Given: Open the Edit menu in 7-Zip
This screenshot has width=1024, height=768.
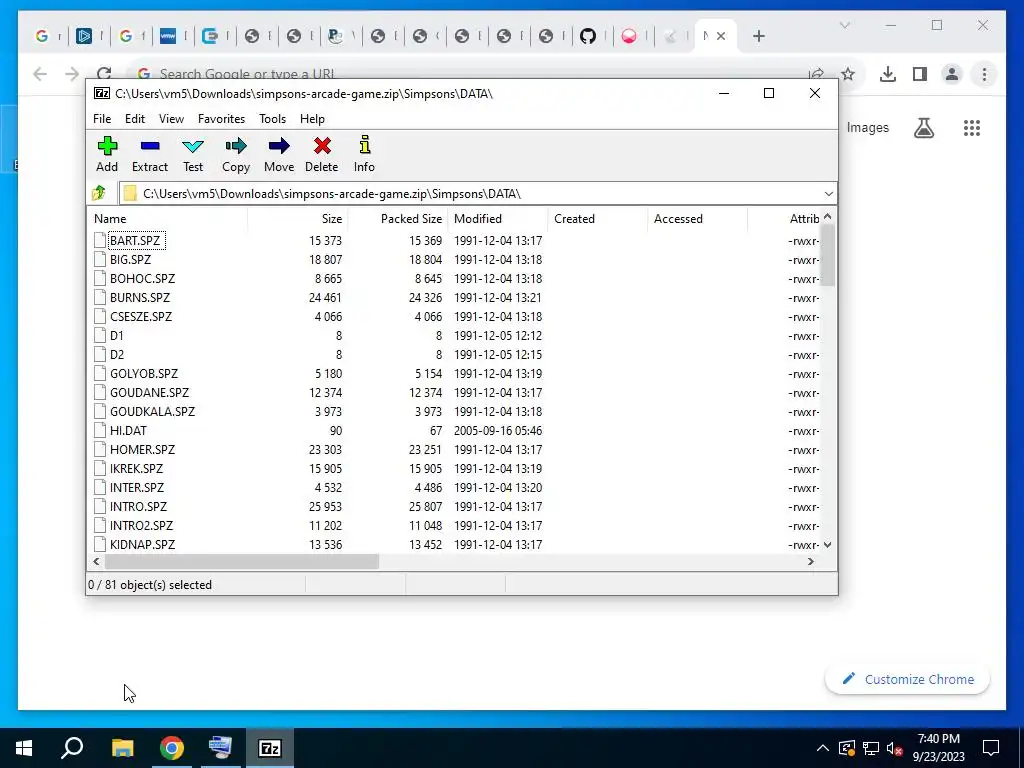Looking at the screenshot, I should [135, 119].
